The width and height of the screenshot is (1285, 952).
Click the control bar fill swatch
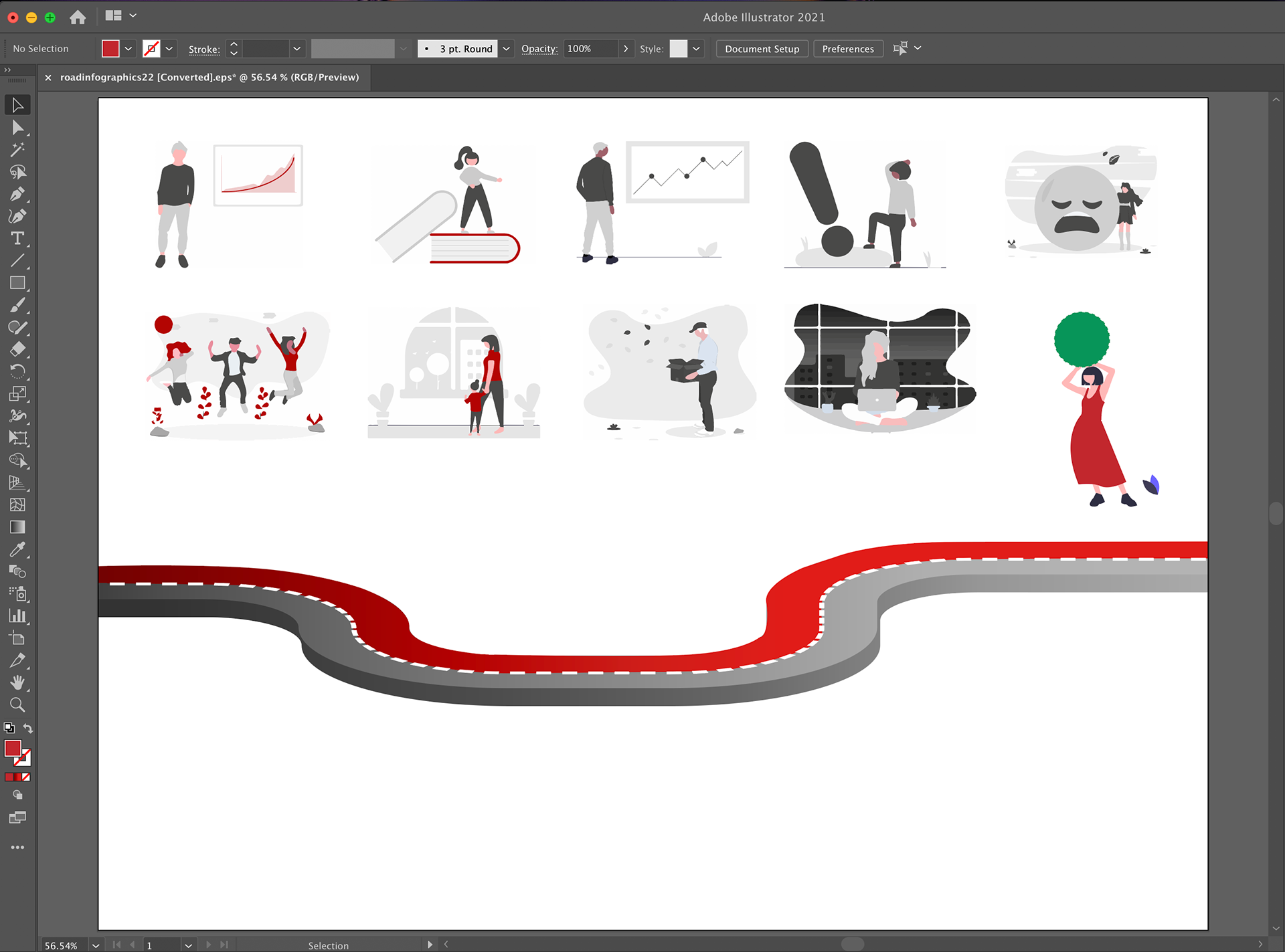click(x=110, y=49)
